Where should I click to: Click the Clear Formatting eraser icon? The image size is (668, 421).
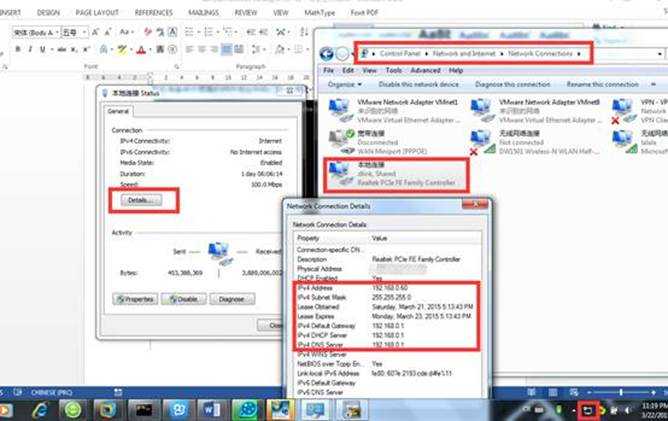(148, 32)
